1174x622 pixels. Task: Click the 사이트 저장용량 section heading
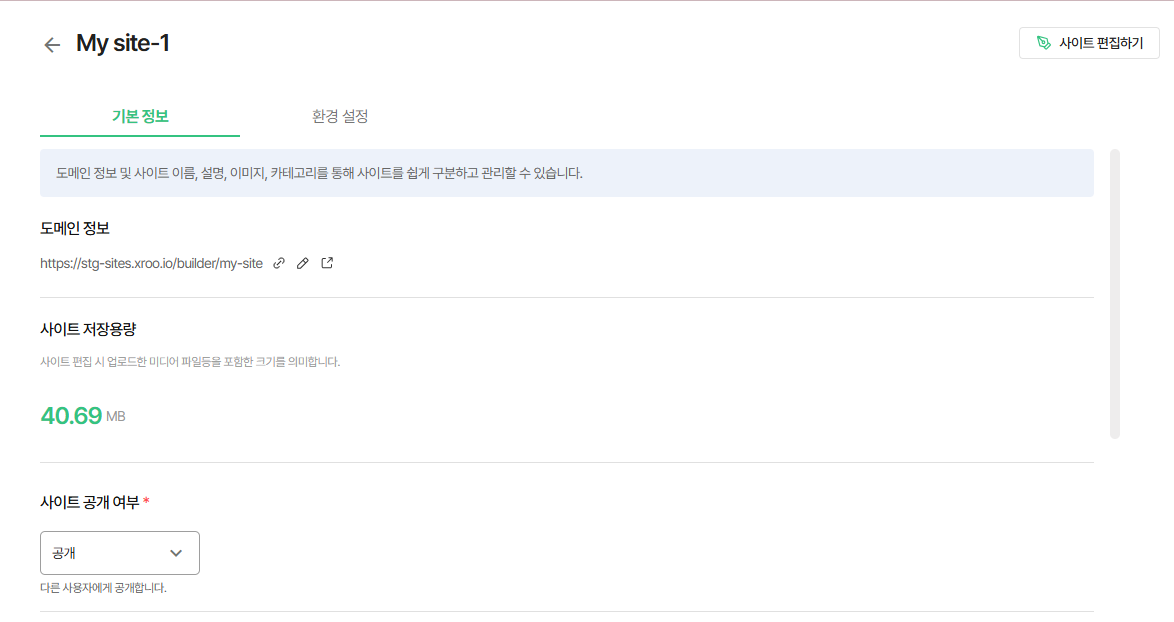tap(88, 329)
